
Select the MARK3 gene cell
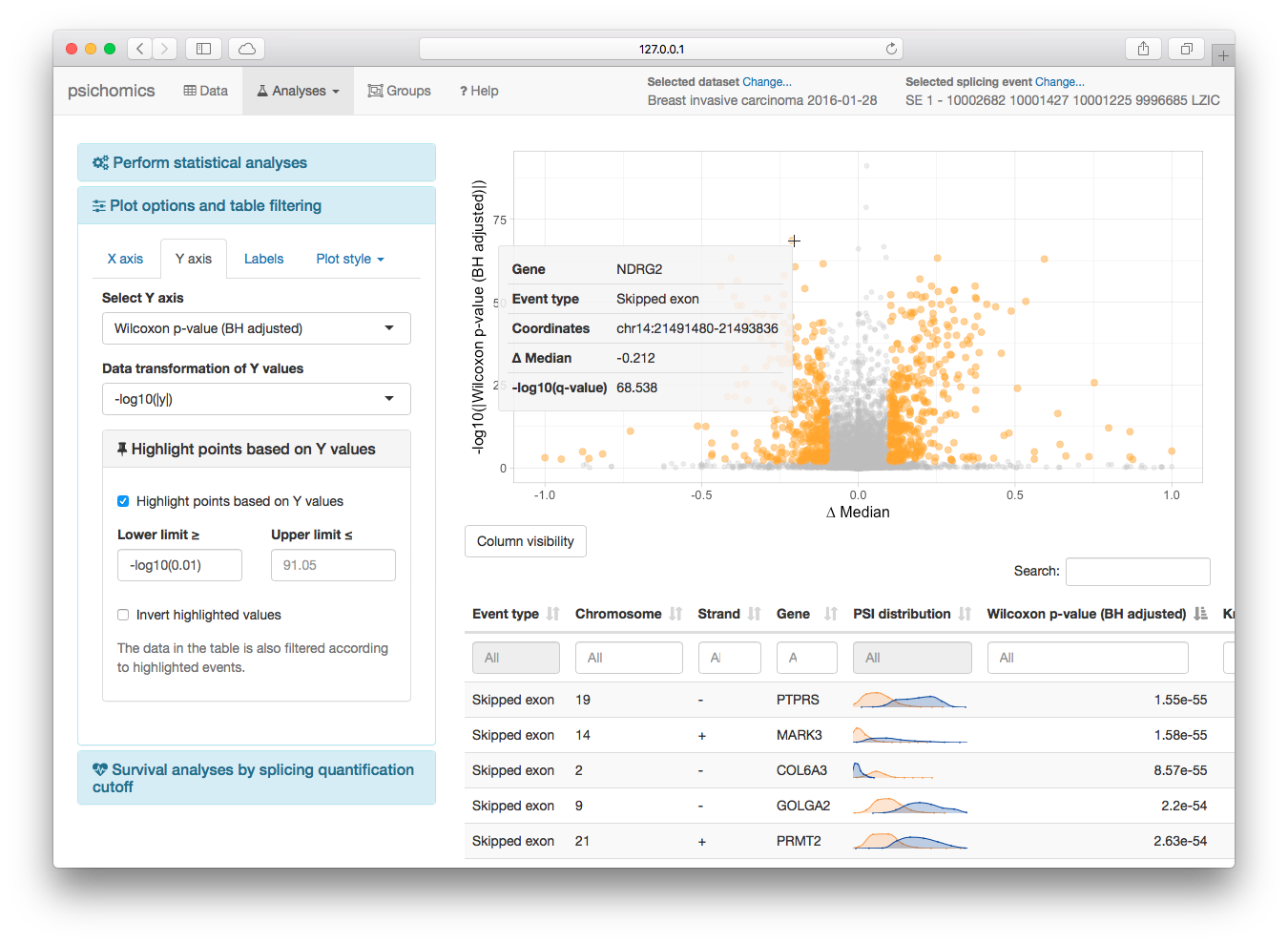800,735
